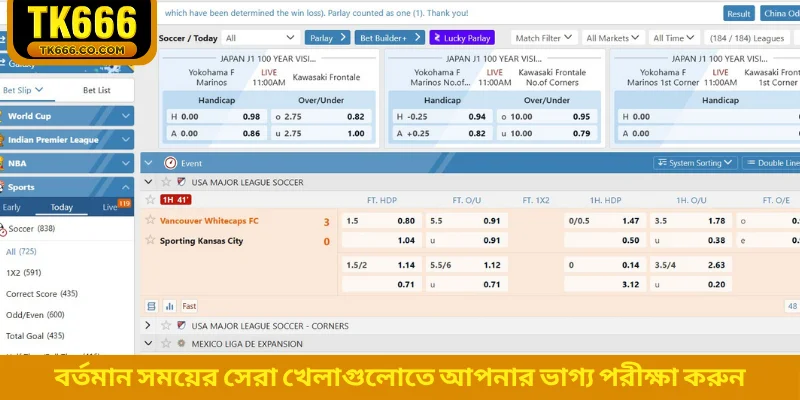Collapse the Mexico Liga de Expansion section

[148, 343]
